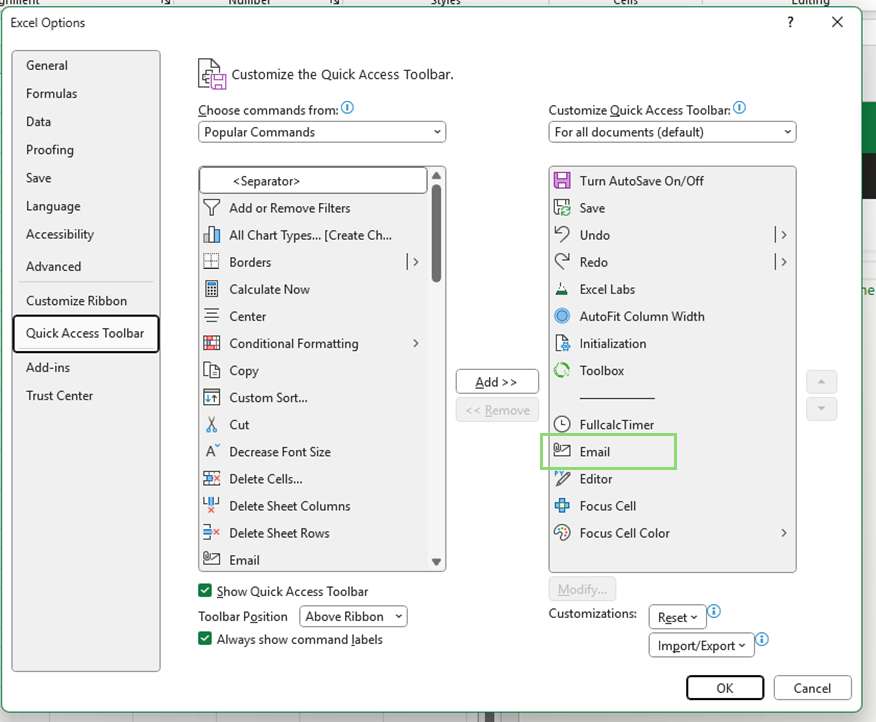Click the Delete Sheet Columns icon
Viewport: 876px width, 722px height.
[211, 505]
